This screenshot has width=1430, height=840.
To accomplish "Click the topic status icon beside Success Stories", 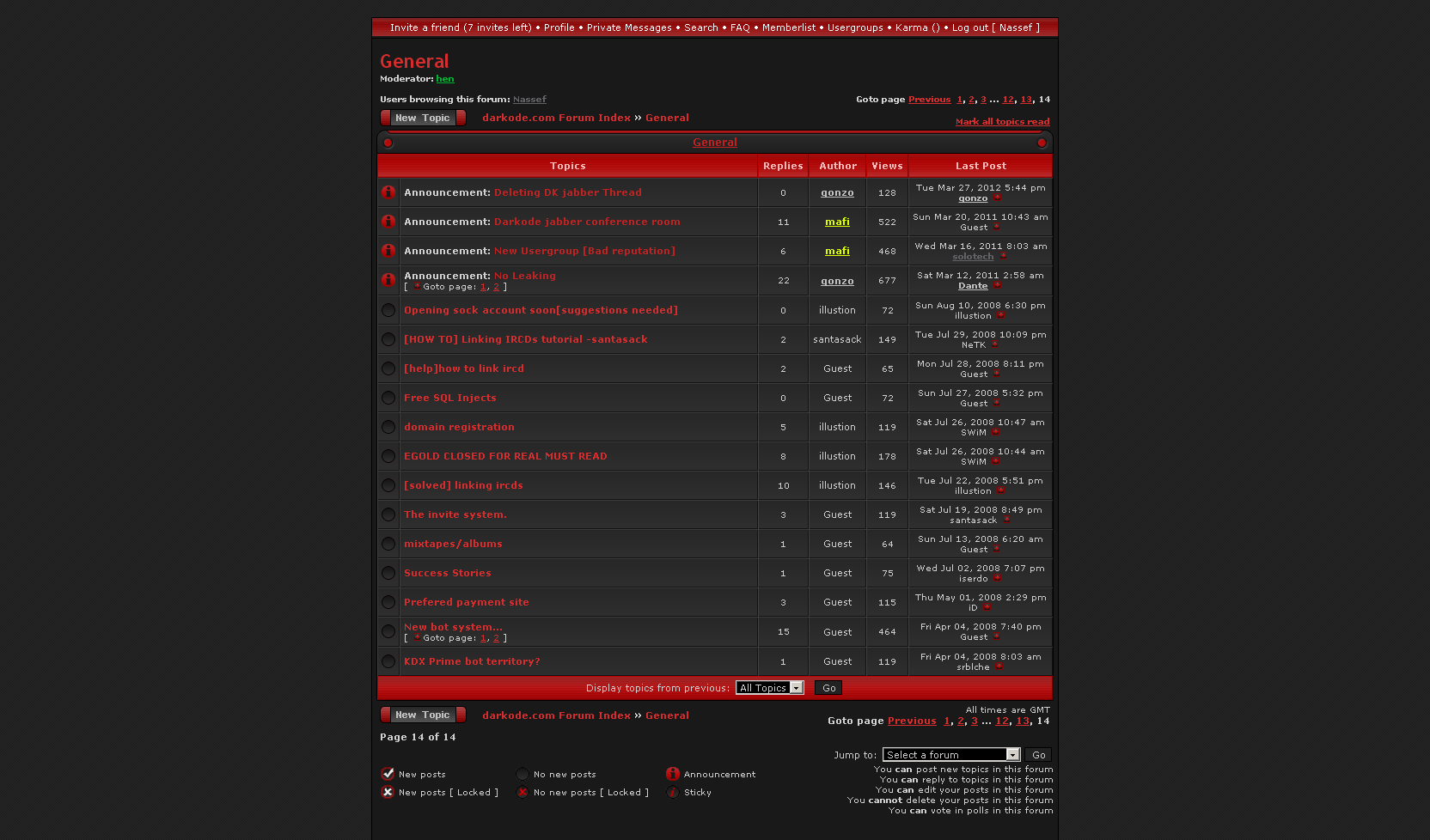I will [388, 573].
